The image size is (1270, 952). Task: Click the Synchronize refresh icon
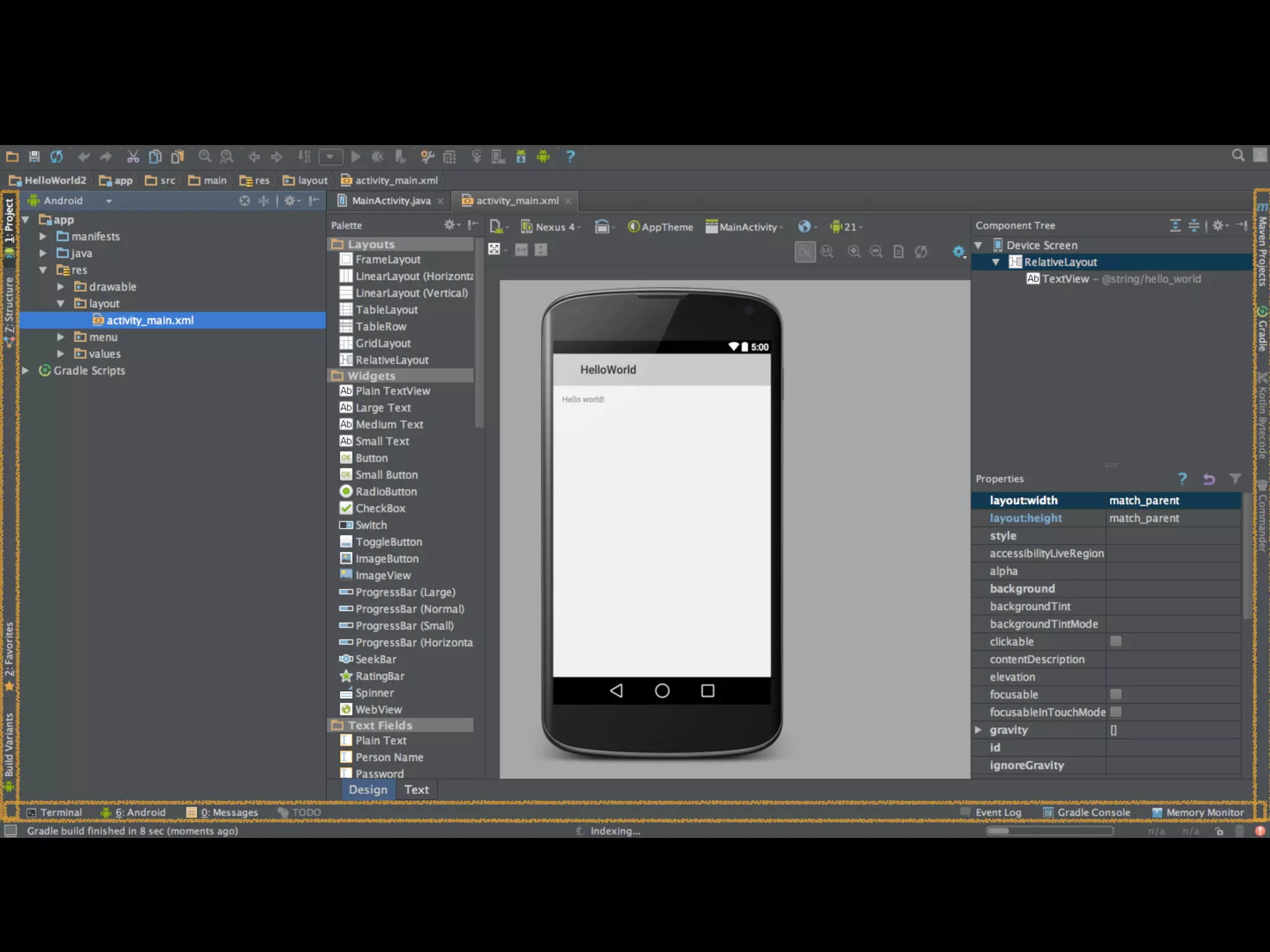(x=56, y=157)
